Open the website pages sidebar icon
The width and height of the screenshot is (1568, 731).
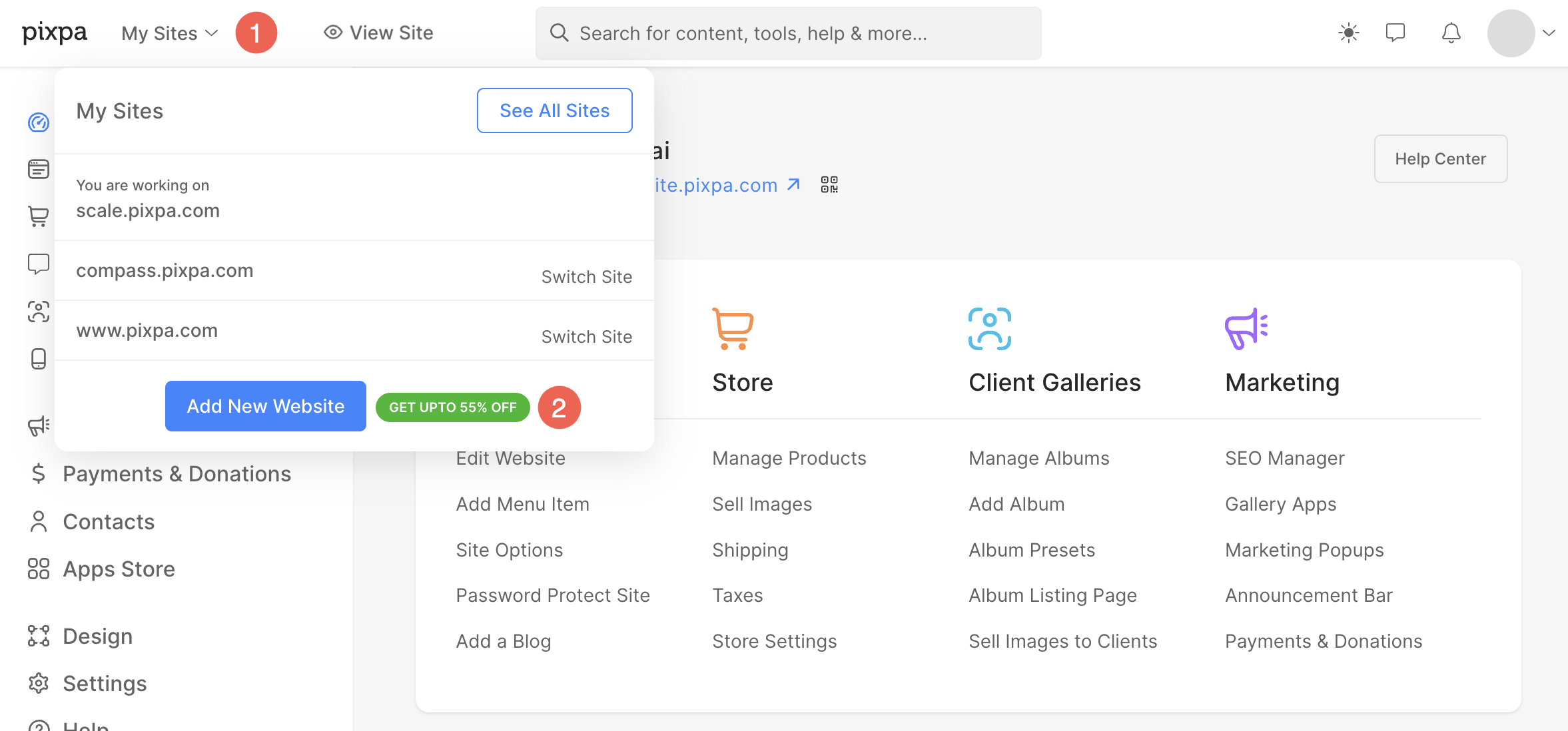pos(39,169)
